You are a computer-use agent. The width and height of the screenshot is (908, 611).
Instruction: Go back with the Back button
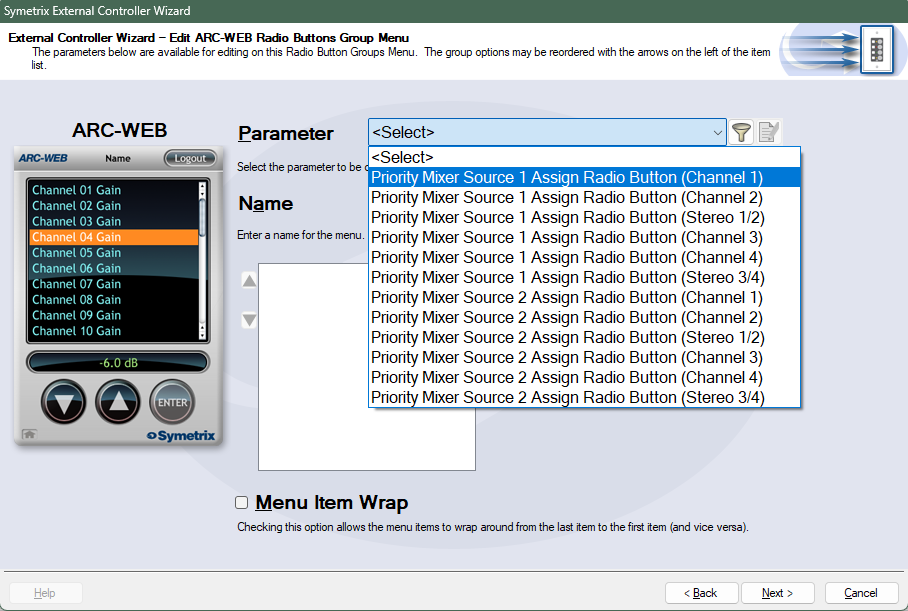(699, 593)
